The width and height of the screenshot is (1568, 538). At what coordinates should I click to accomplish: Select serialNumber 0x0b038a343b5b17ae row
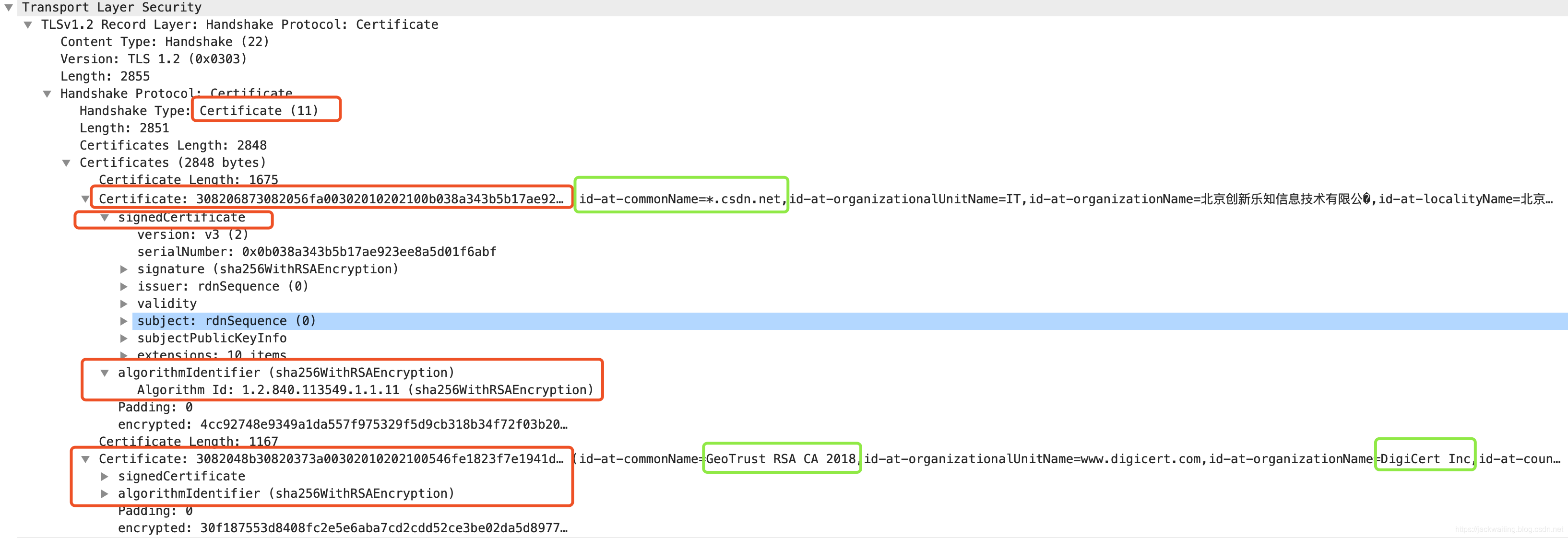[x=317, y=252]
